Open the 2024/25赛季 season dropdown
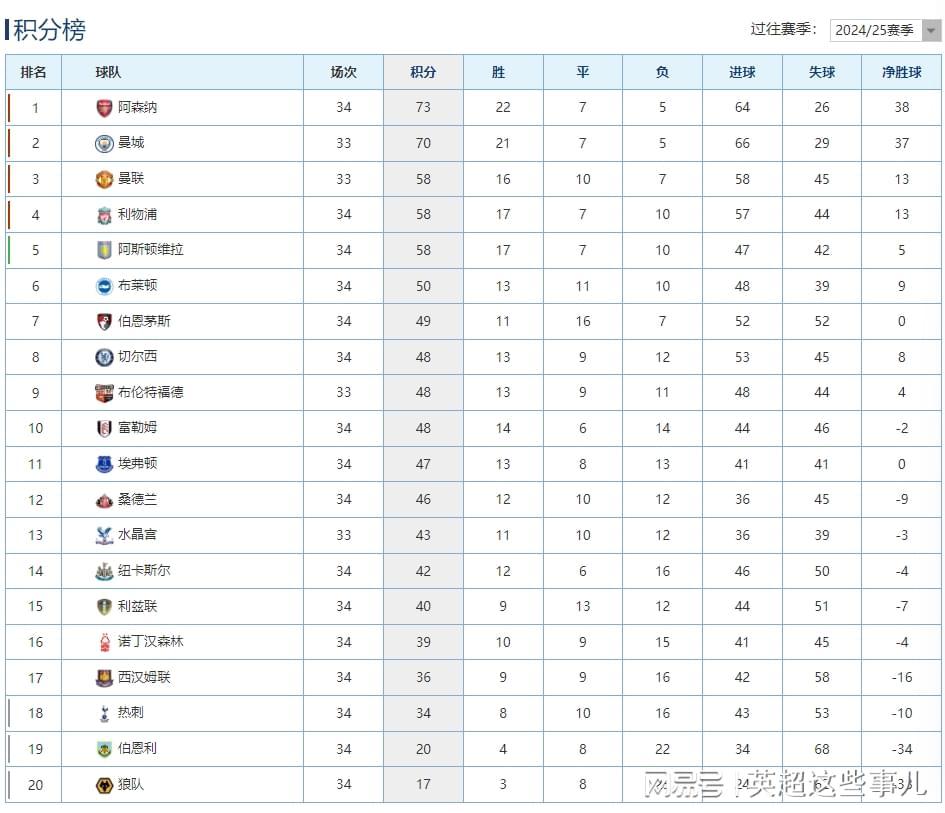This screenshot has width=945, height=813. point(885,30)
